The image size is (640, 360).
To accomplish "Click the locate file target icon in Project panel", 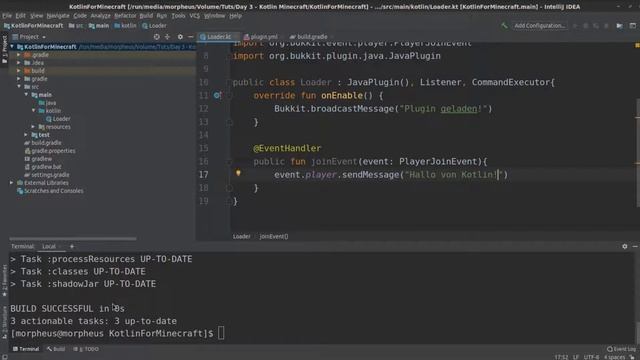I will pos(156,37).
